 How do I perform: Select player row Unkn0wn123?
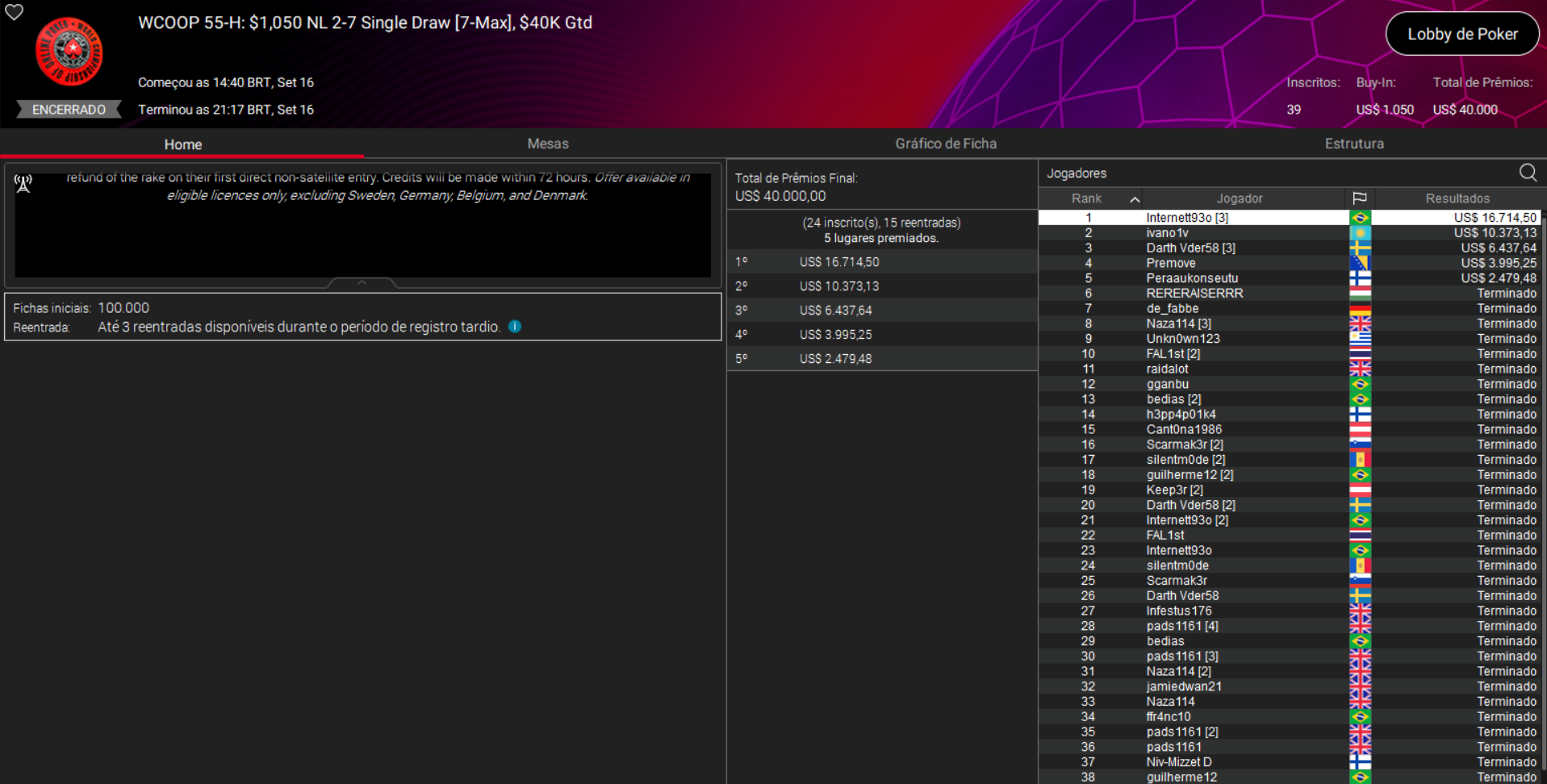1290,339
